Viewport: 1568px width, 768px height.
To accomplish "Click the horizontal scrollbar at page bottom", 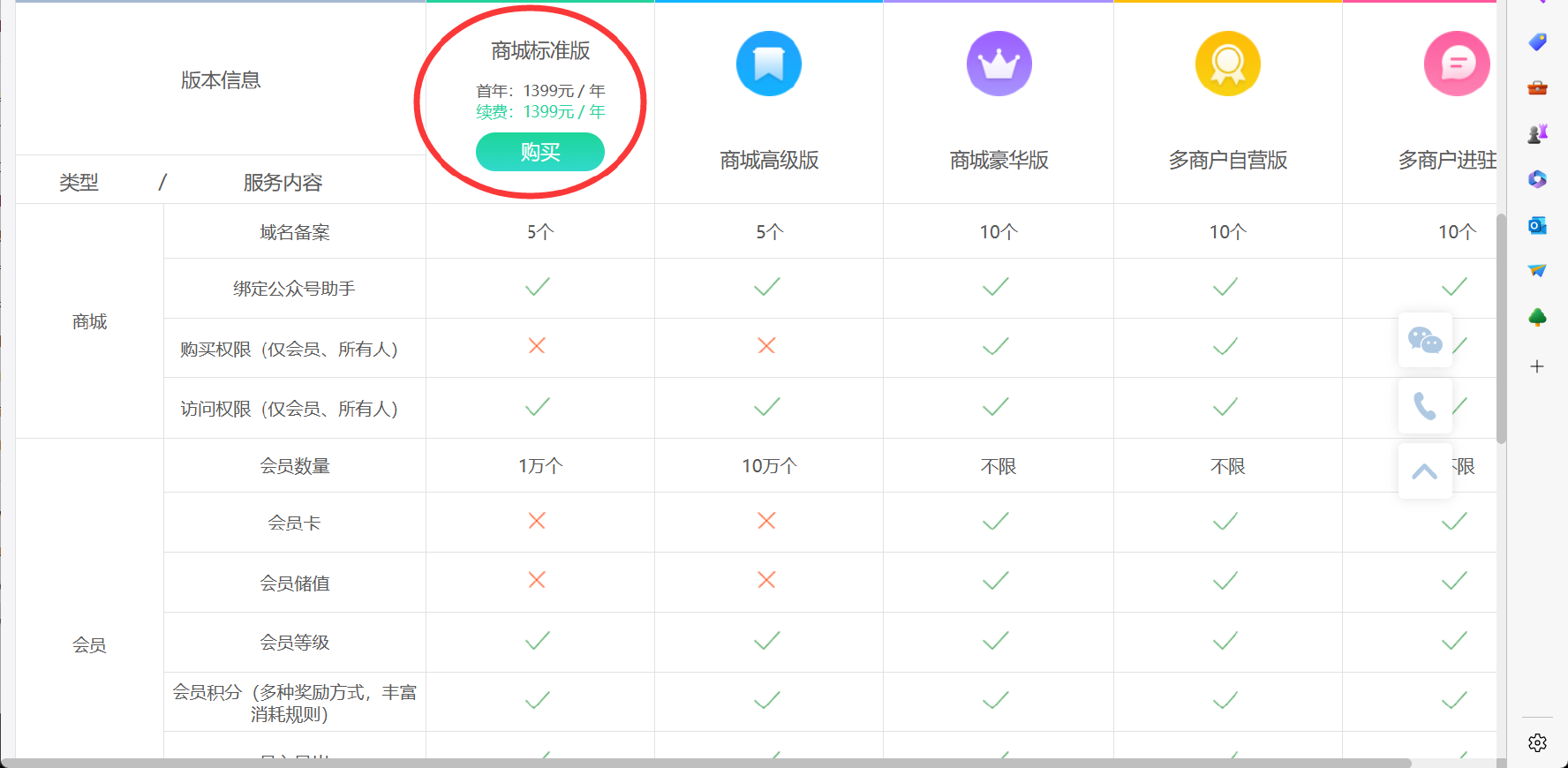I will click(706, 763).
